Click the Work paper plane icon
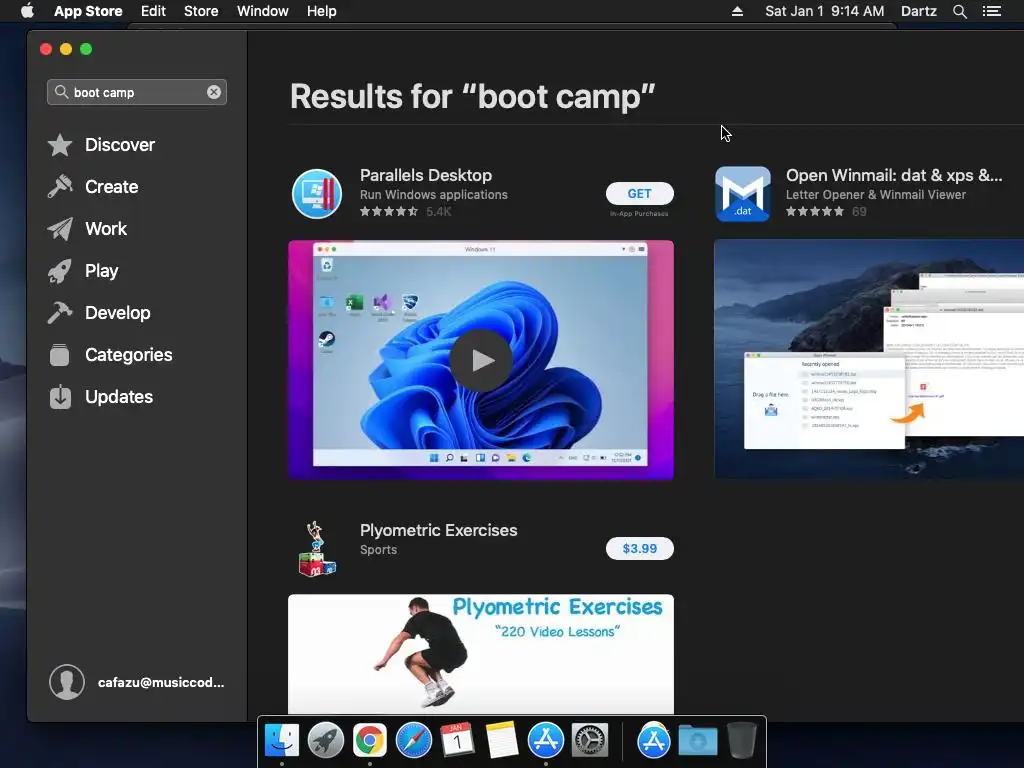 (x=59, y=229)
